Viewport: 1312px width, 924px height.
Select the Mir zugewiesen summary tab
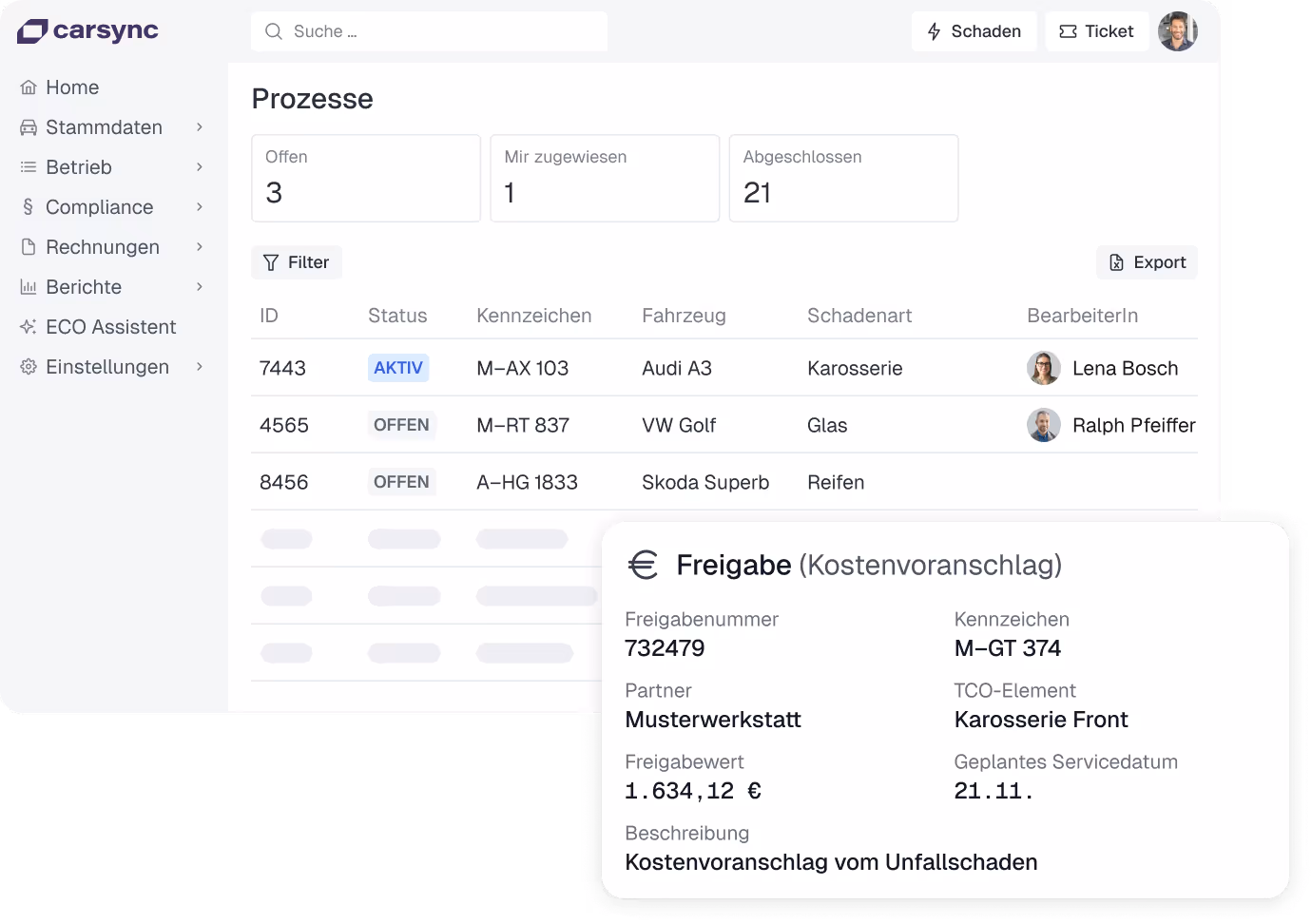[605, 179]
